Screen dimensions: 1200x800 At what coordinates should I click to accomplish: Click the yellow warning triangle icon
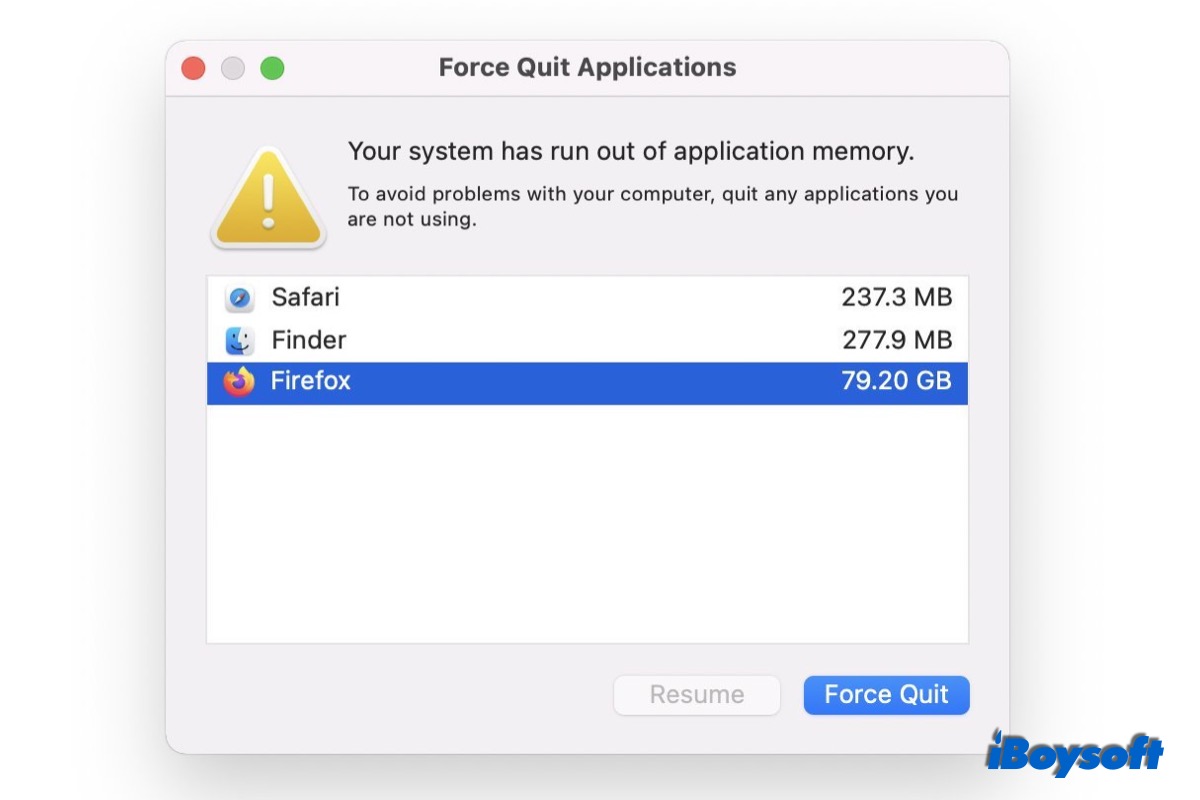click(268, 197)
